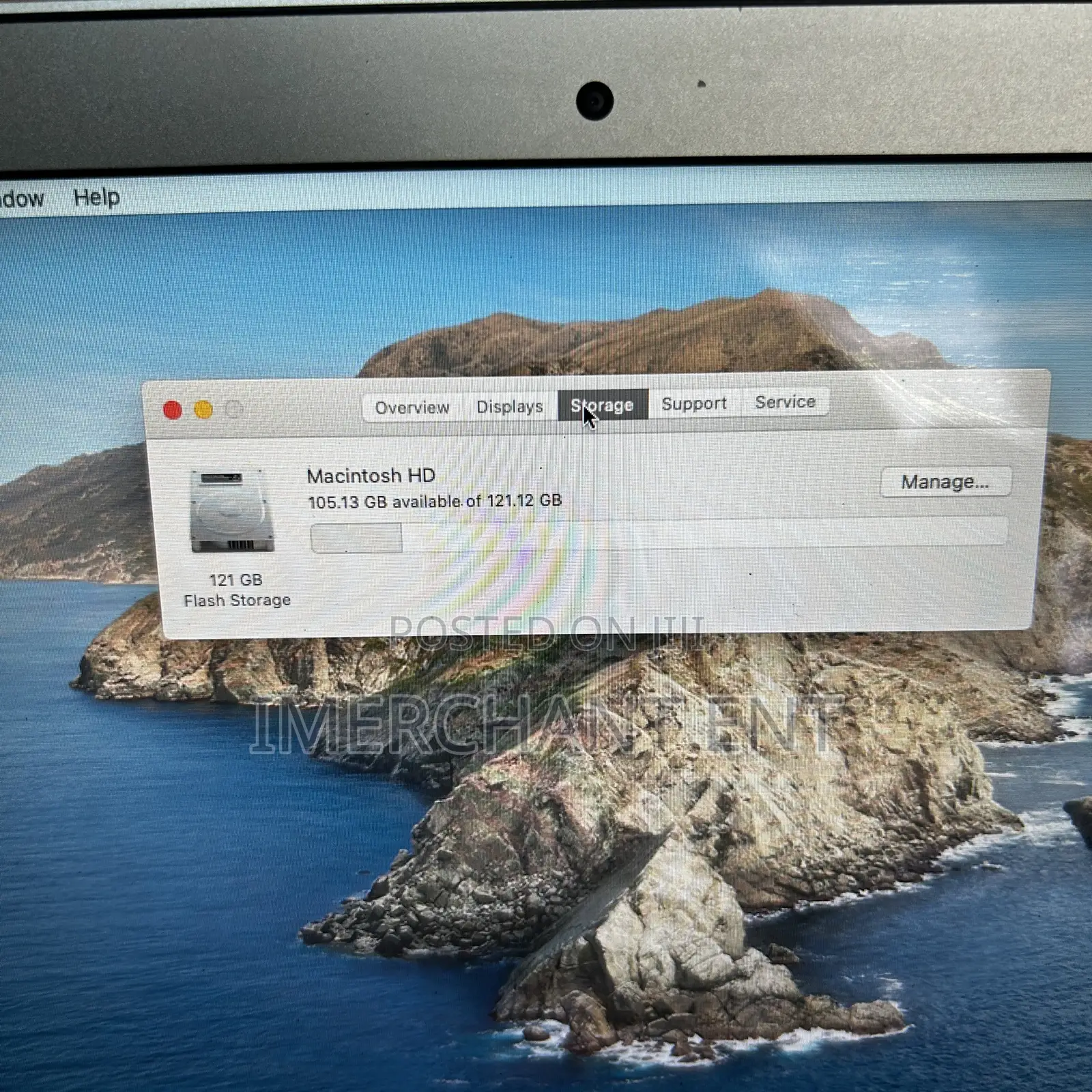Screen dimensions: 1092x1092
Task: Select the Storage tab
Action: pyautogui.click(x=603, y=405)
